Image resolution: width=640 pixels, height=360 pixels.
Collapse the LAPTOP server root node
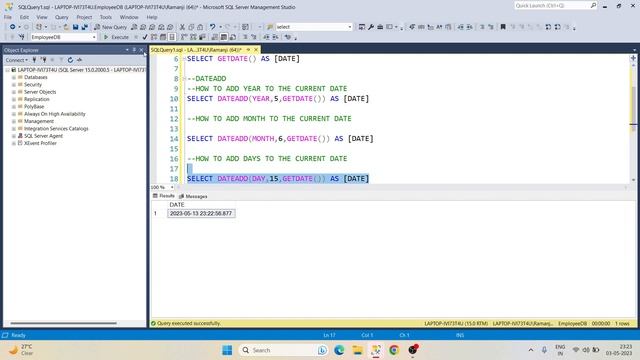click(7, 70)
